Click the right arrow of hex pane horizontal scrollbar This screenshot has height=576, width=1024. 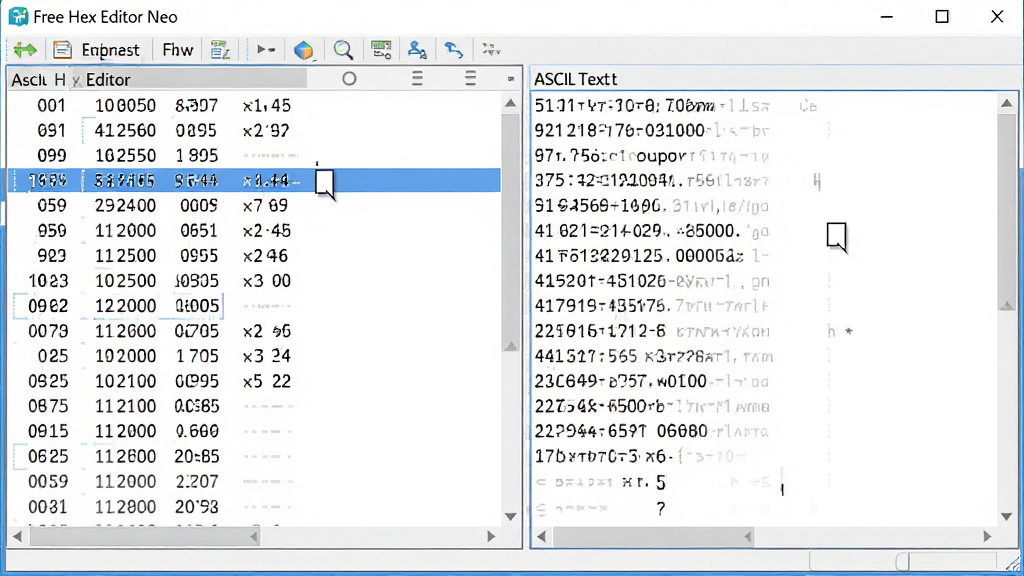491,537
